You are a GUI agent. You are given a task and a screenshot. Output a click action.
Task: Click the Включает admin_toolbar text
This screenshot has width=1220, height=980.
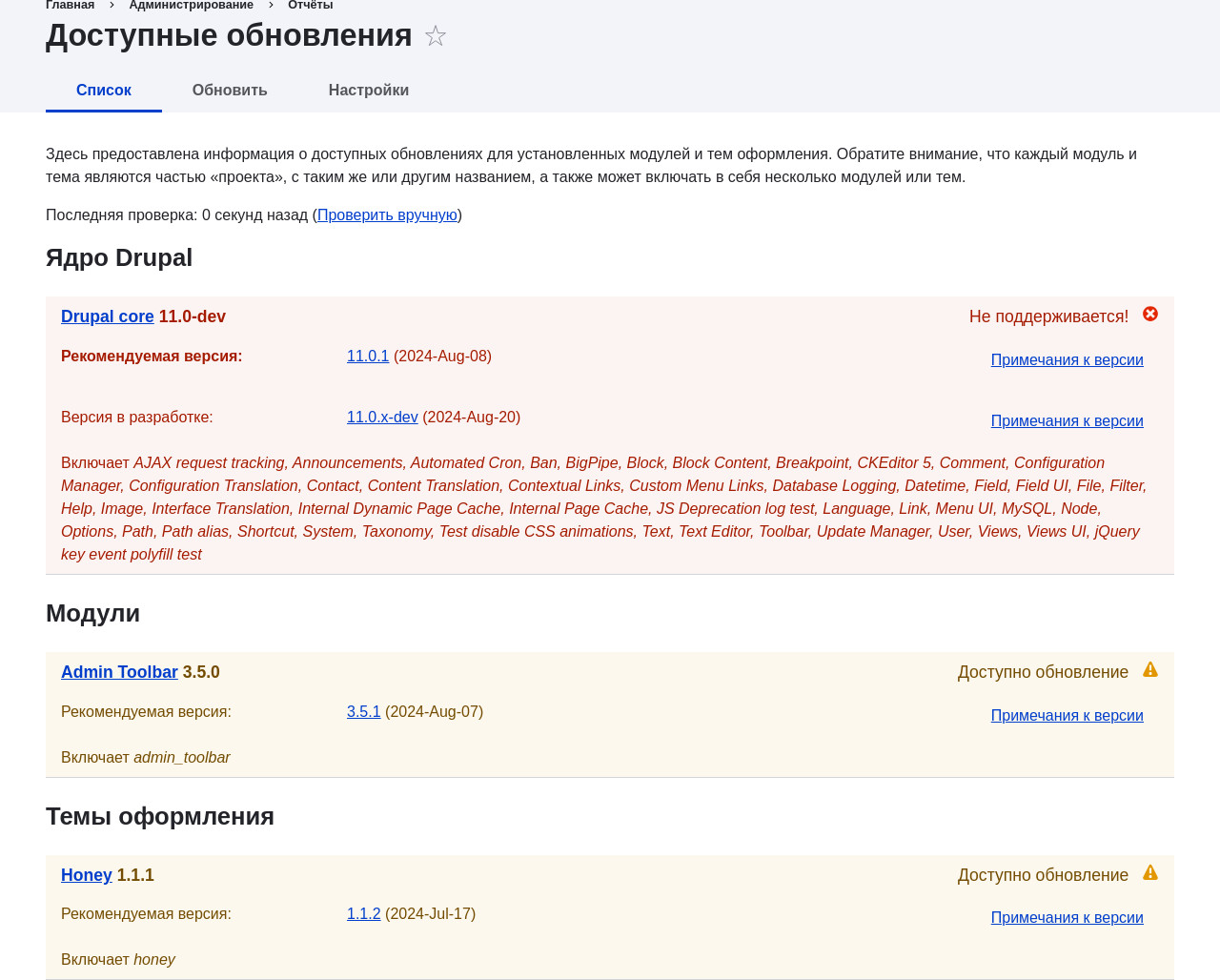[146, 758]
